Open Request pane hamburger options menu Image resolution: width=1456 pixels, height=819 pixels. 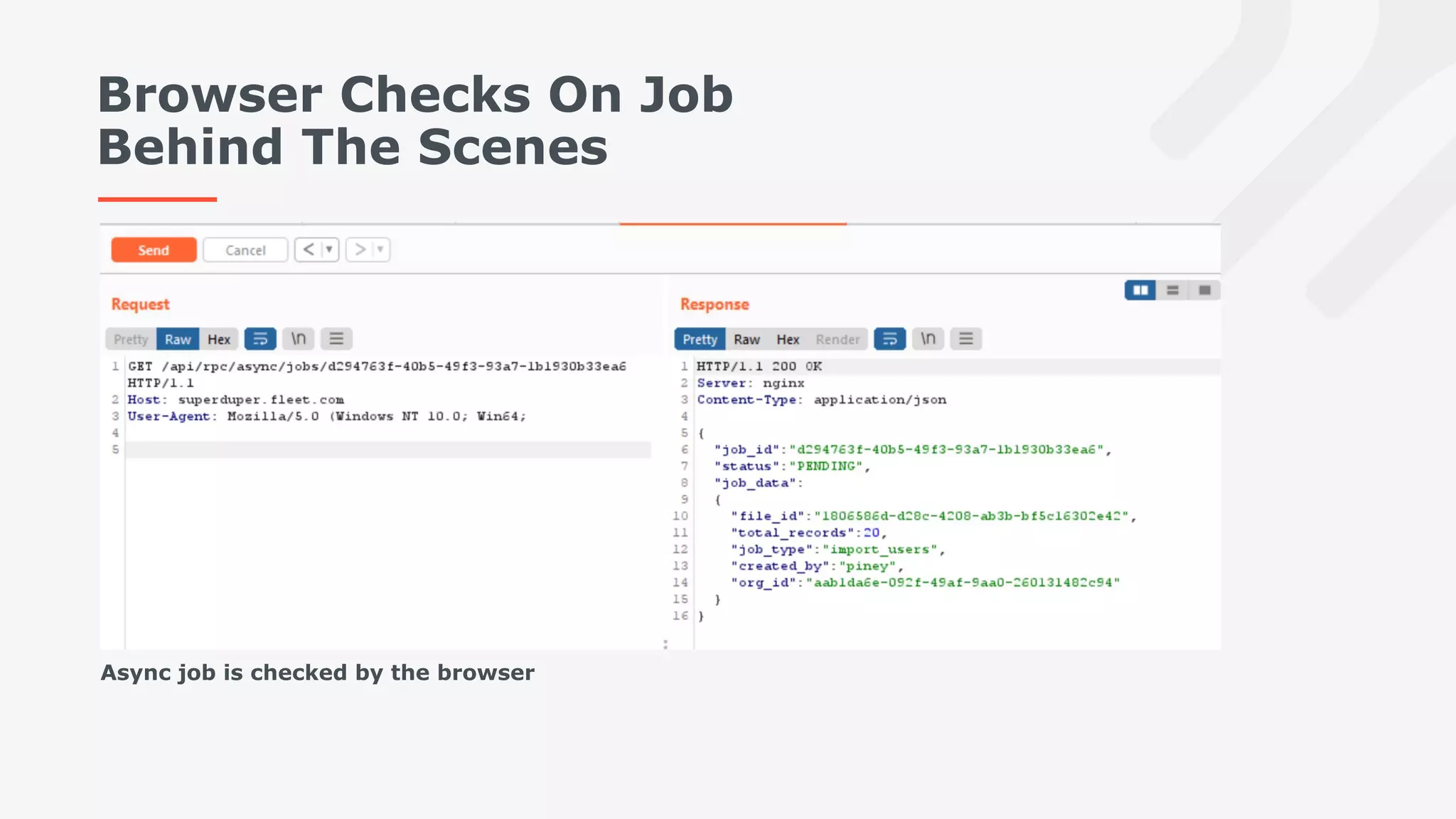pos(336,339)
